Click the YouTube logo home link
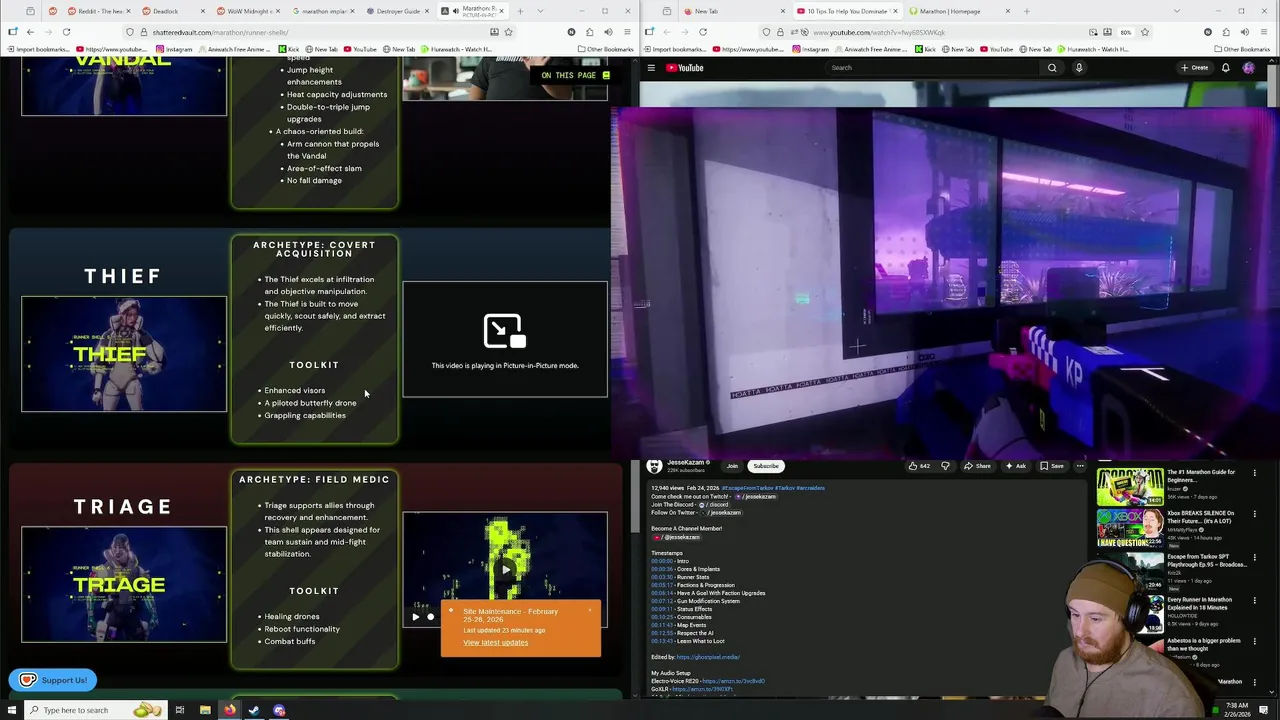The image size is (1280, 720). 685,68
